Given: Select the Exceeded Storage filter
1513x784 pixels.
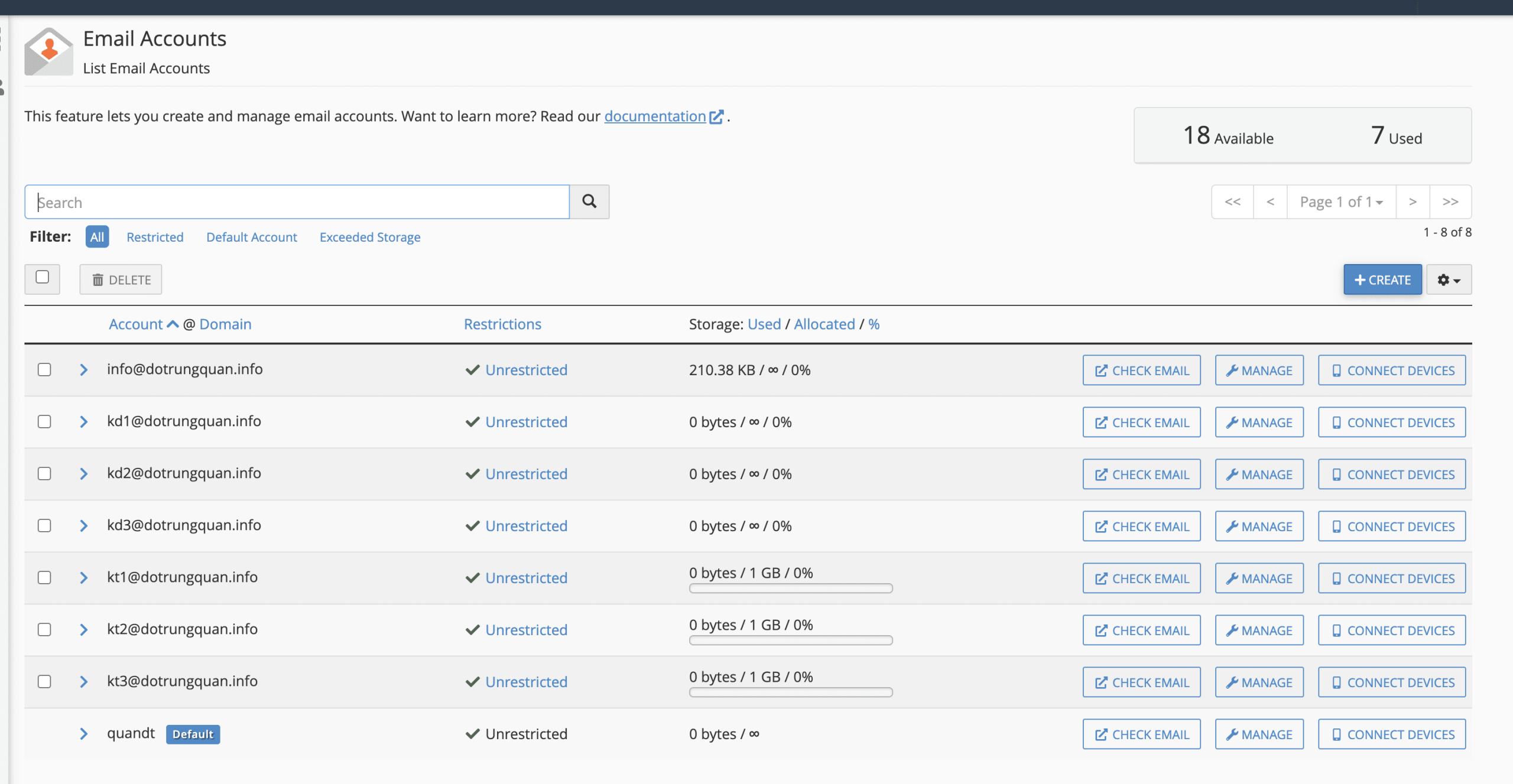Looking at the screenshot, I should coord(369,237).
